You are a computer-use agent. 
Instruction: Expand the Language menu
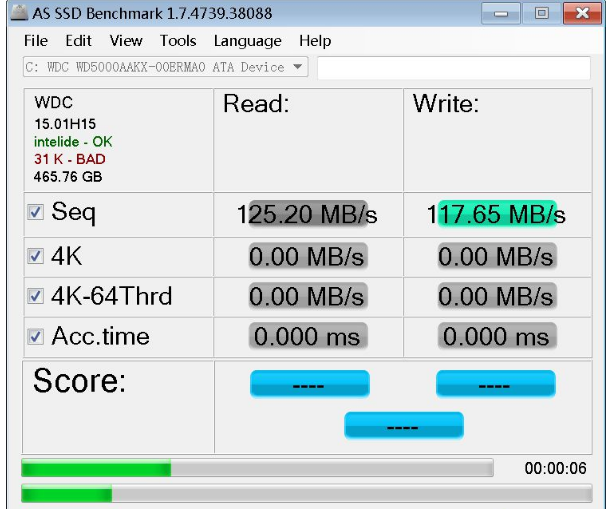[x=247, y=41]
